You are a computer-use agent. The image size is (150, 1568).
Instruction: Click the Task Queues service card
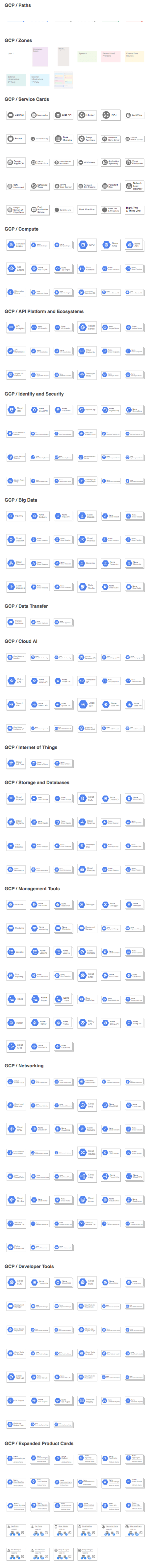63,139
